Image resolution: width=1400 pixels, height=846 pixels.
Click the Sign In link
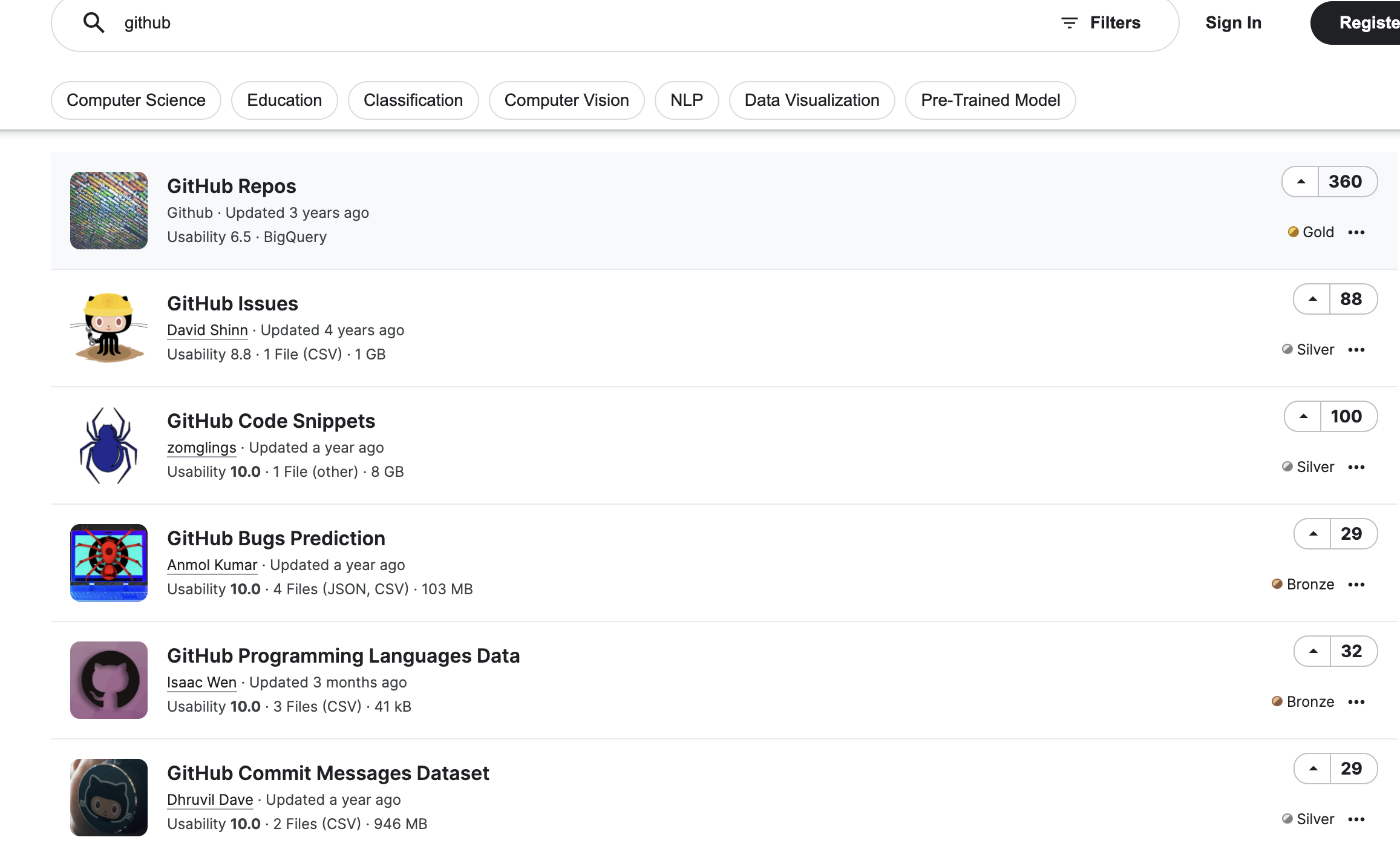pyautogui.click(x=1233, y=23)
